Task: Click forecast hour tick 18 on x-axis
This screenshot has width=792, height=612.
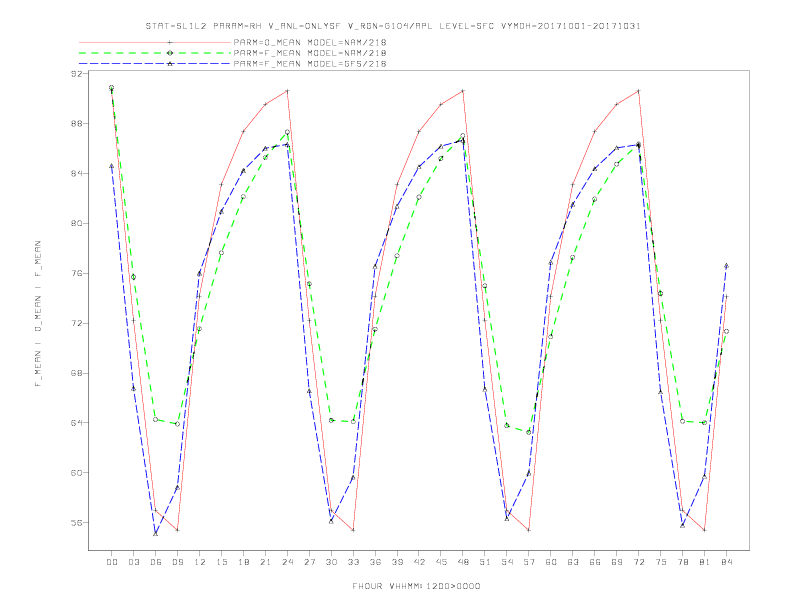Action: (243, 562)
